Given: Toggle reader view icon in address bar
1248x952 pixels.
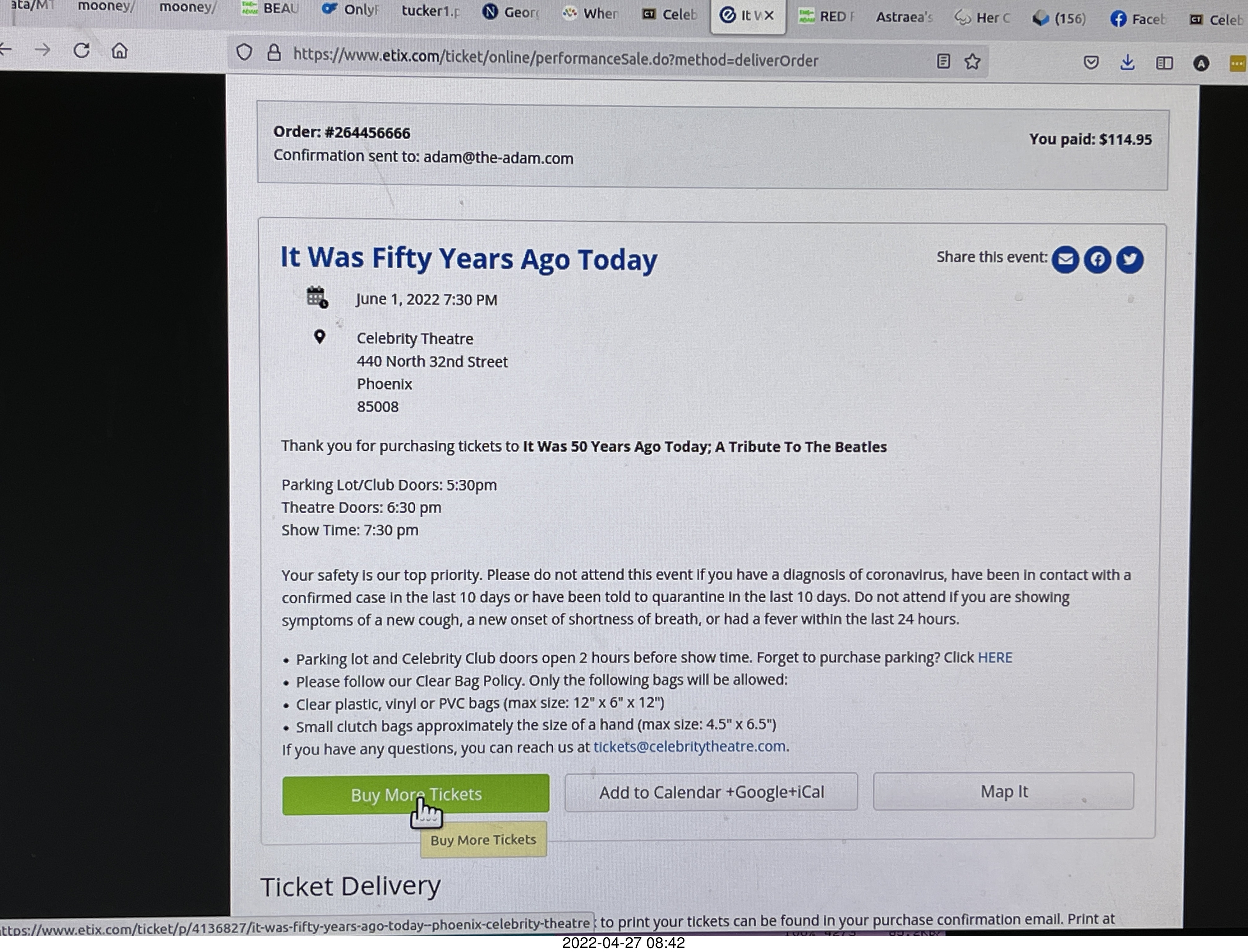Looking at the screenshot, I should [x=943, y=61].
